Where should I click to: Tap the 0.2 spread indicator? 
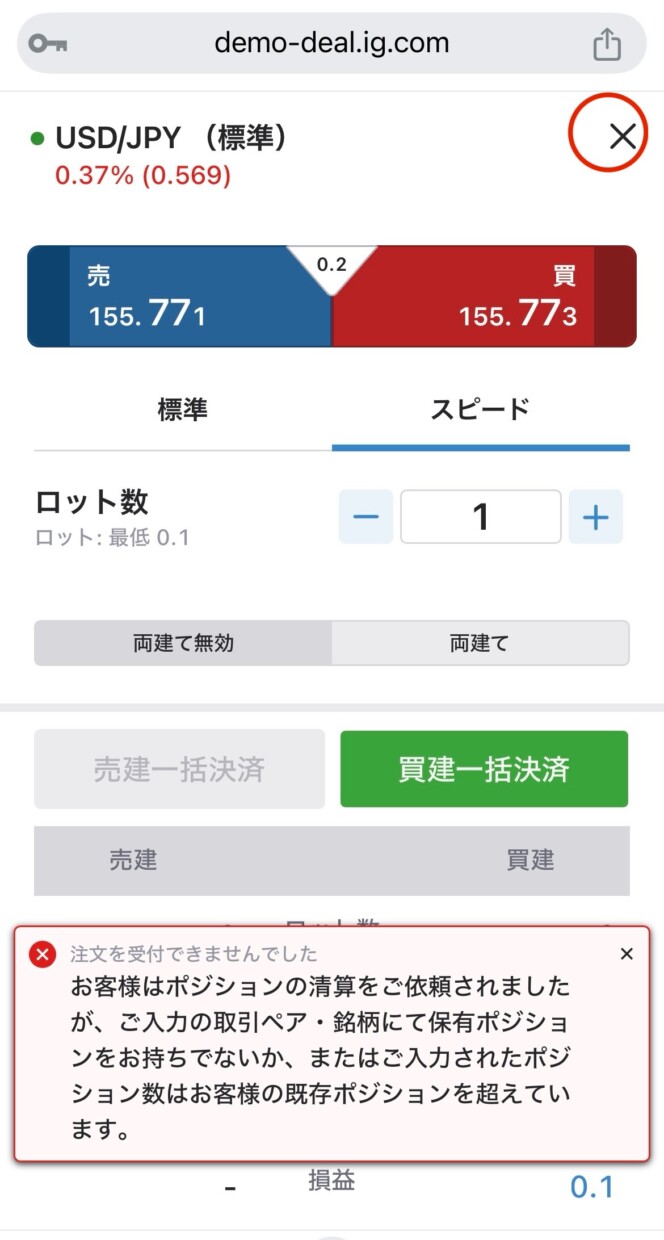point(331,265)
